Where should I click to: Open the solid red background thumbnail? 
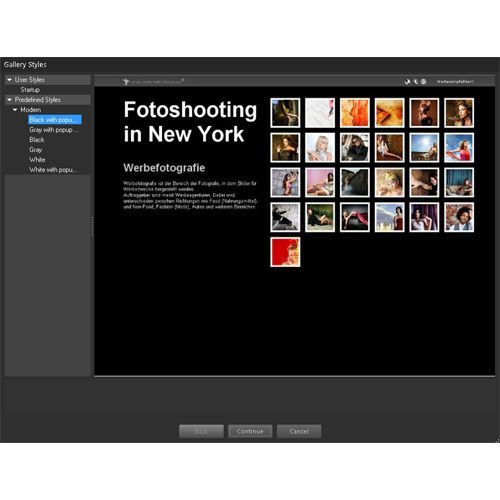coord(285,252)
